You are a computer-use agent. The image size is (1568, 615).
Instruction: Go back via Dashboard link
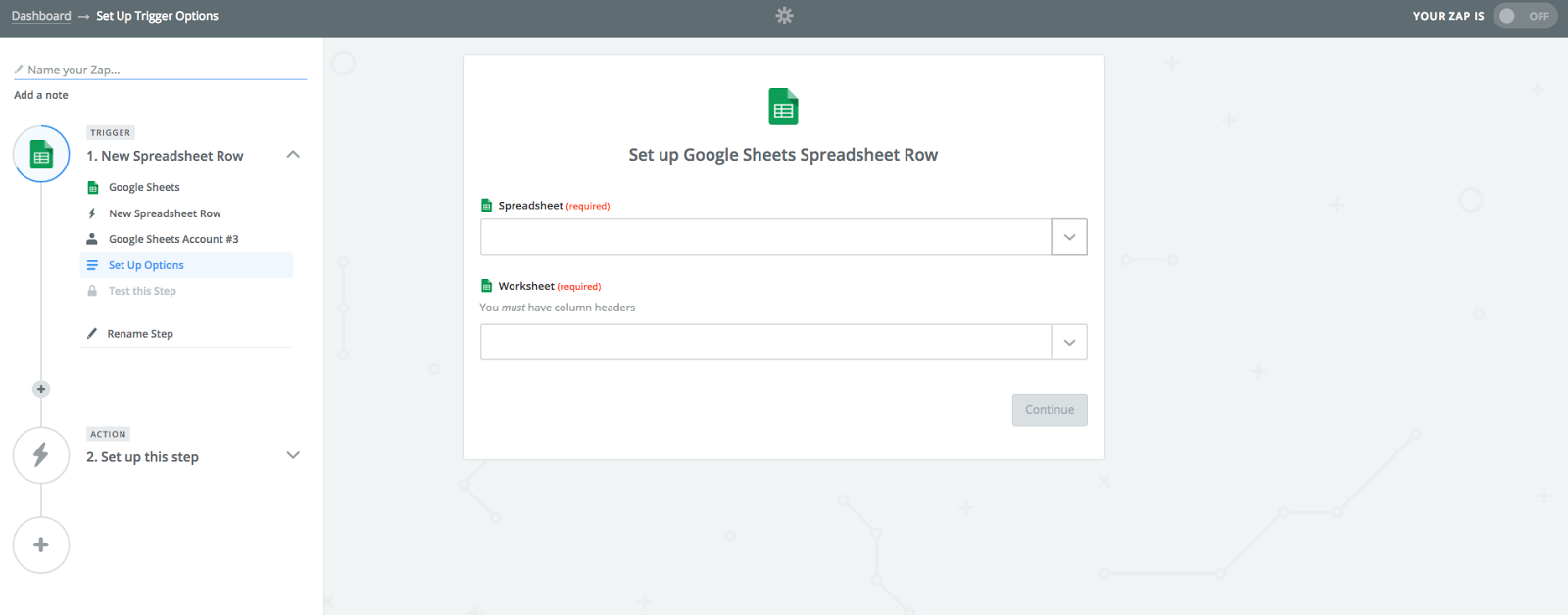41,16
